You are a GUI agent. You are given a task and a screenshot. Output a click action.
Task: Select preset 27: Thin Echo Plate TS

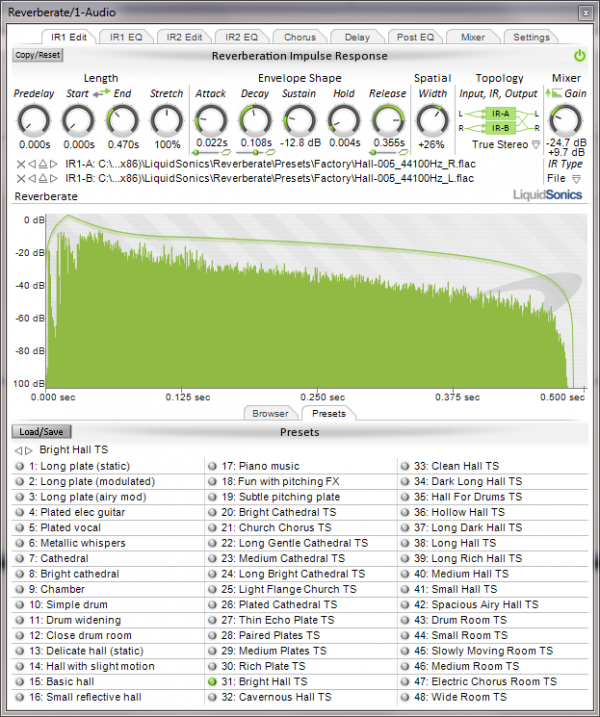tap(301, 620)
